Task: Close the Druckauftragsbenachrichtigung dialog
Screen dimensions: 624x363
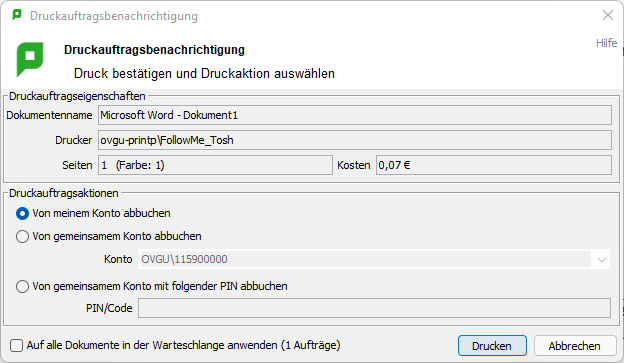Action: coord(608,15)
